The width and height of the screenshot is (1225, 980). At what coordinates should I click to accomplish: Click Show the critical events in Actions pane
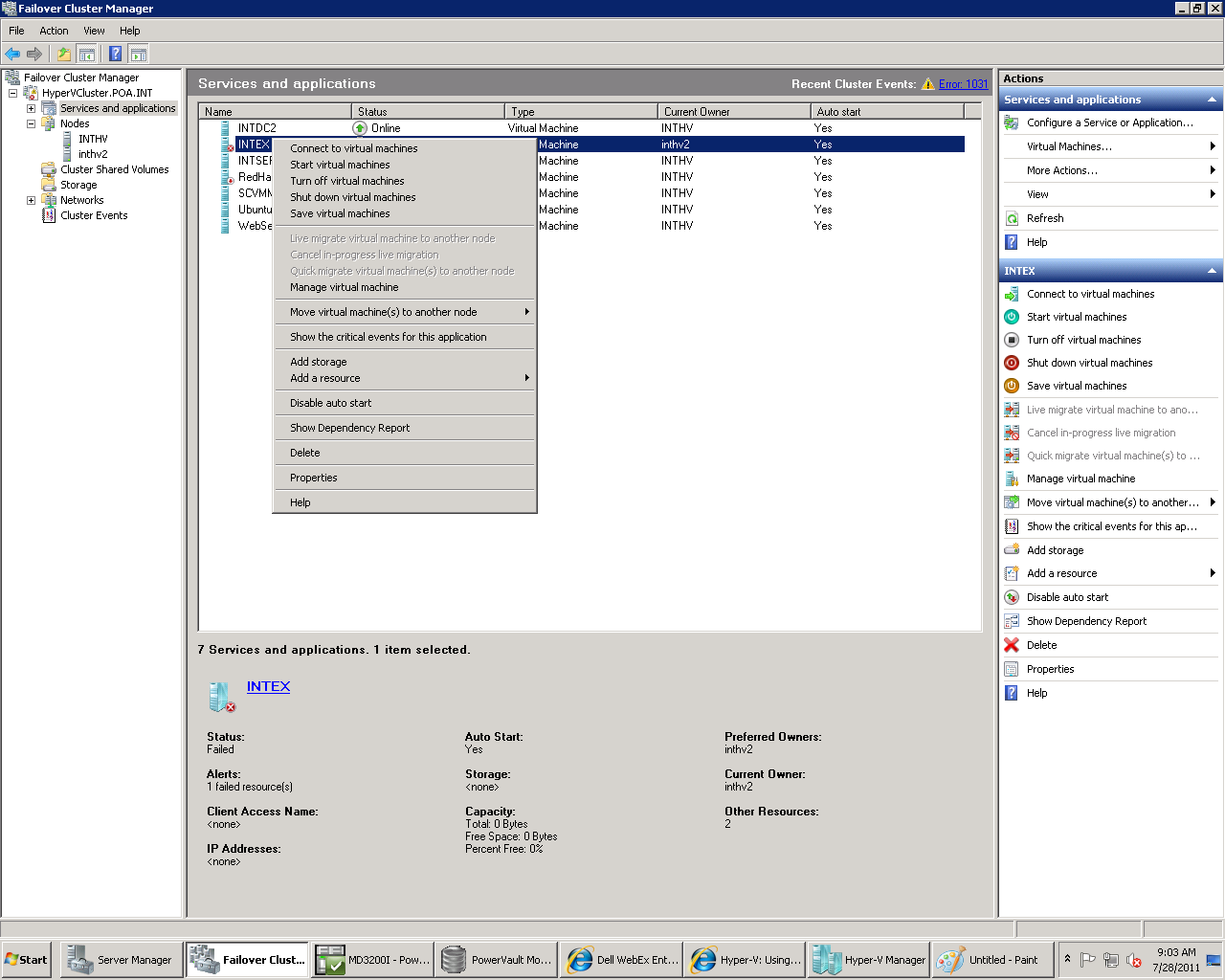click(1111, 526)
